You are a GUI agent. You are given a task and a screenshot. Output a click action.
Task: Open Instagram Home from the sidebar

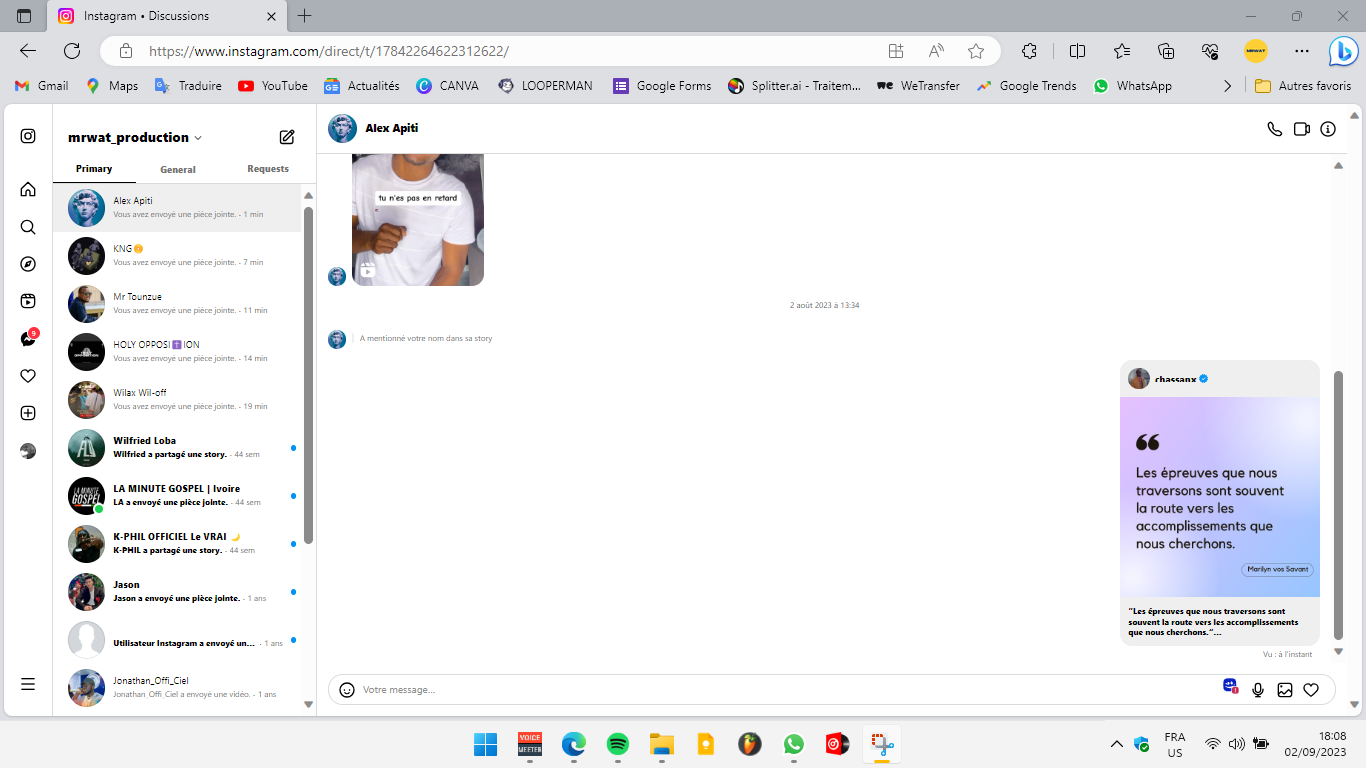pyautogui.click(x=28, y=190)
